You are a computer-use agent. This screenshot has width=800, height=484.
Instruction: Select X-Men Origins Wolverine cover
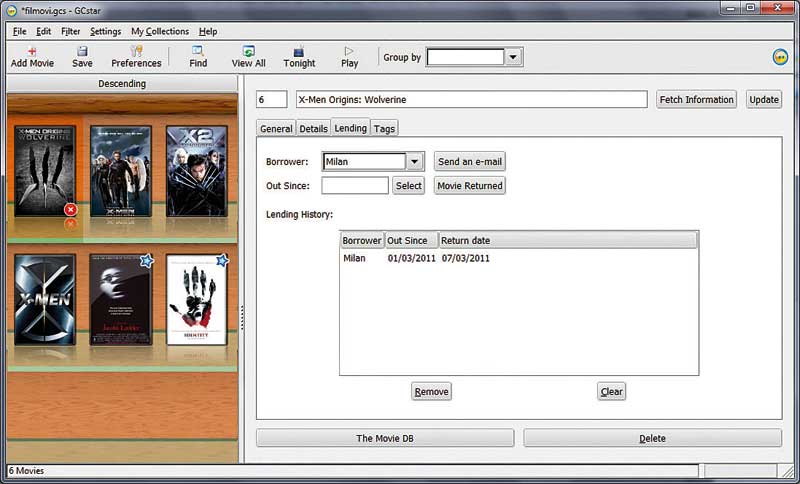[x=45, y=171]
